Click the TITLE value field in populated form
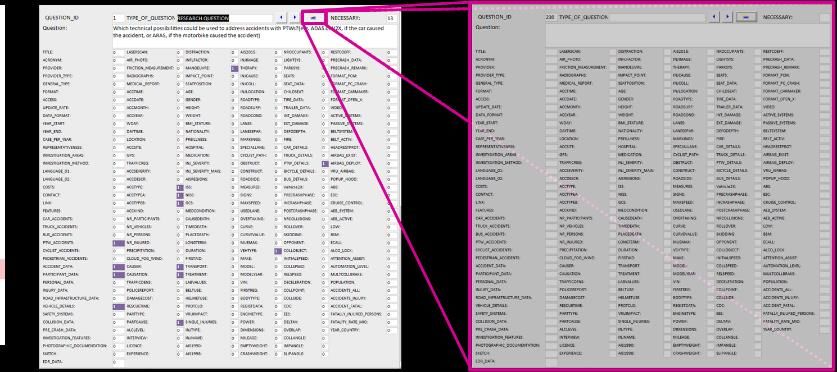 pos(118,52)
